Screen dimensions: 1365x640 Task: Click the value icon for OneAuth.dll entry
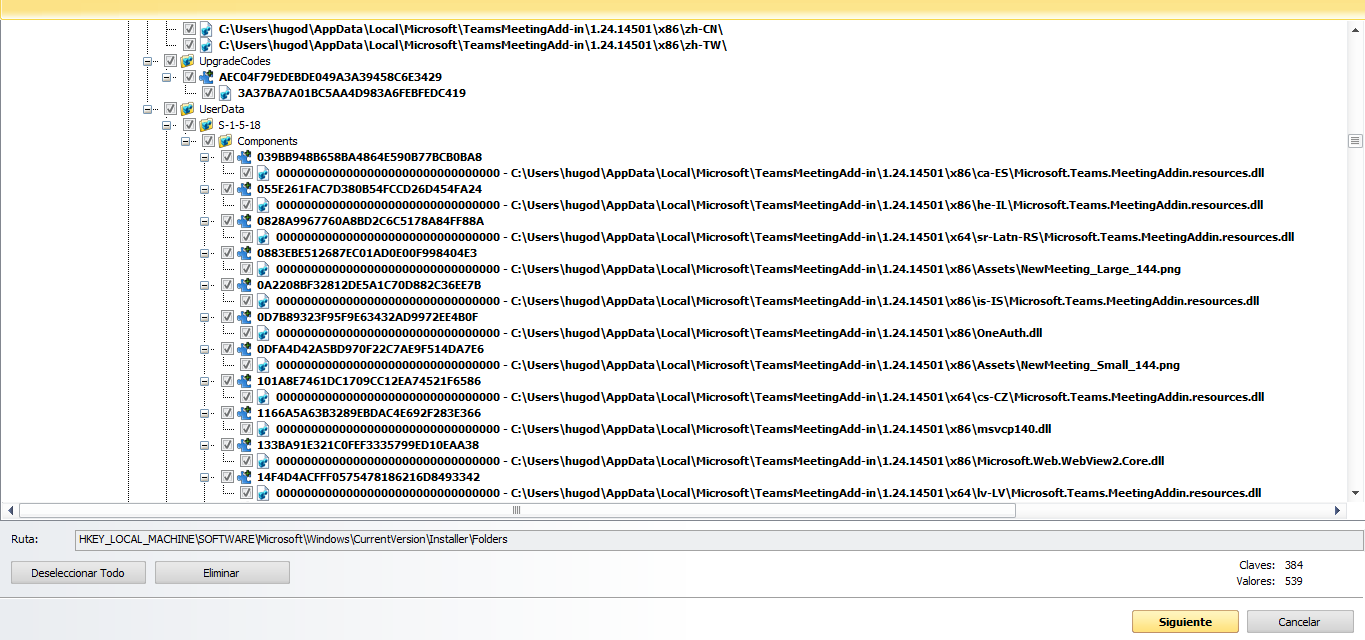263,333
